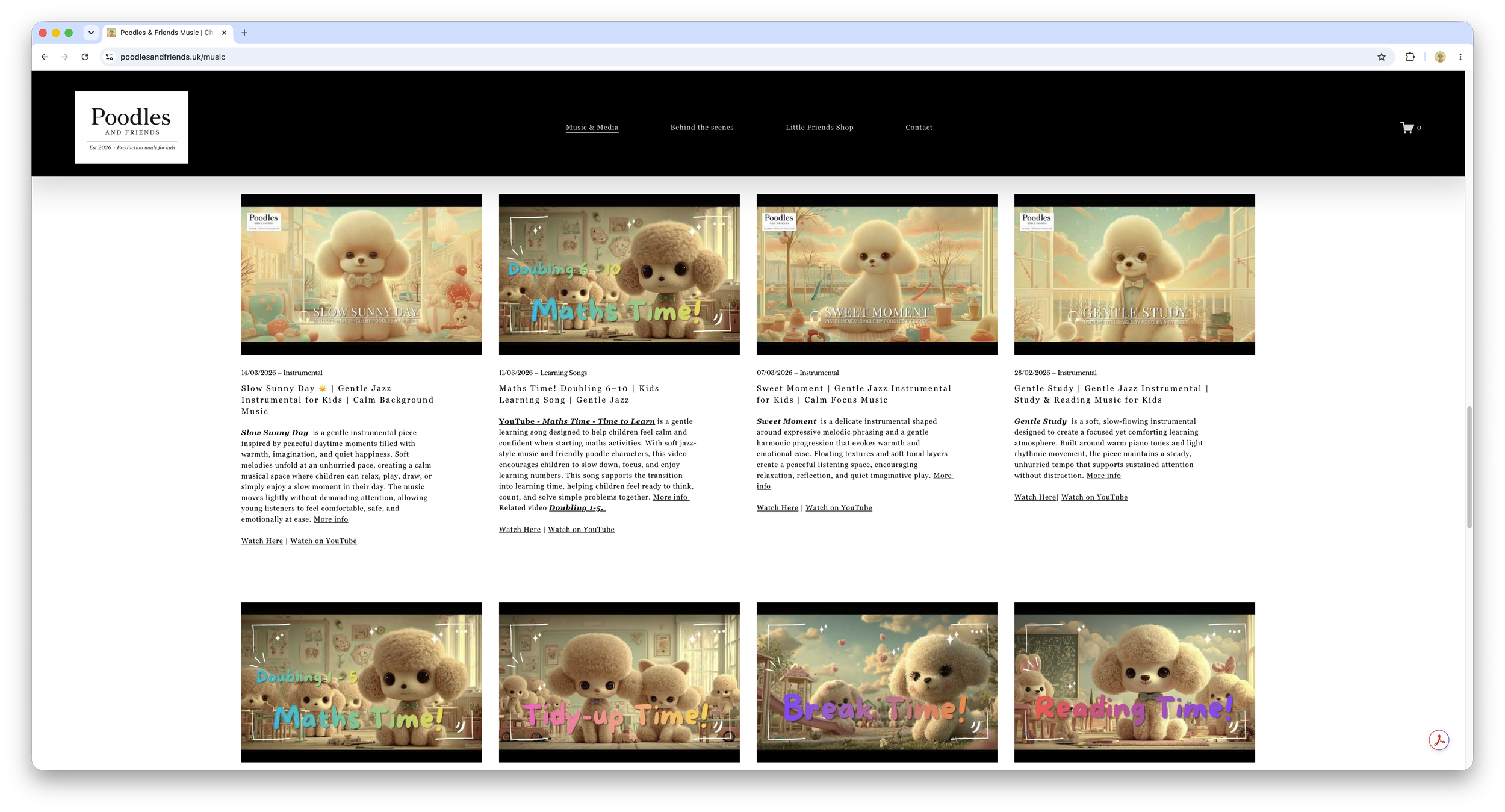This screenshot has width=1505, height=812.
Task: Go back to the previous page
Action: 45,57
